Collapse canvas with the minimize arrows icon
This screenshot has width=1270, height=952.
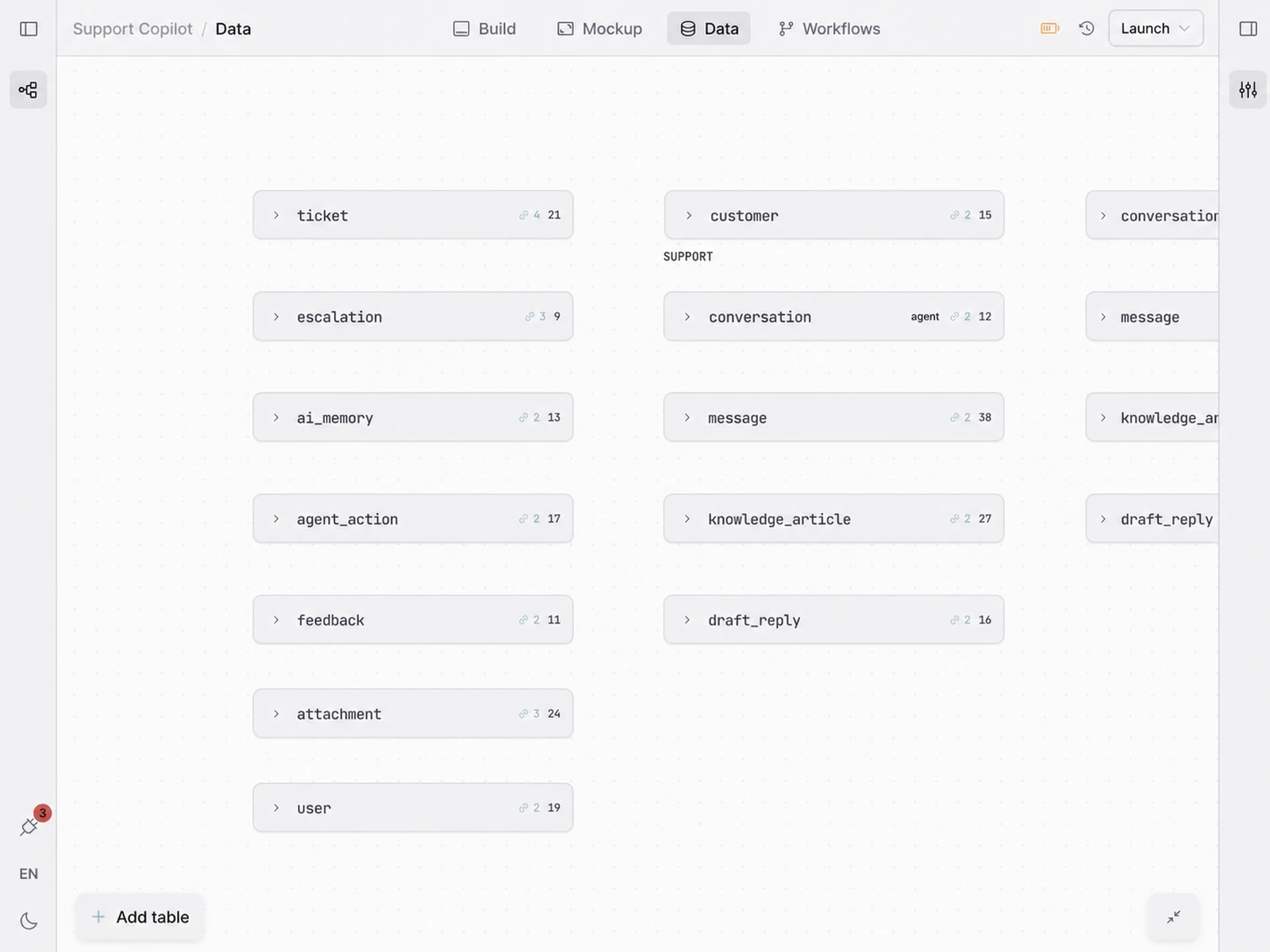click(x=1174, y=916)
